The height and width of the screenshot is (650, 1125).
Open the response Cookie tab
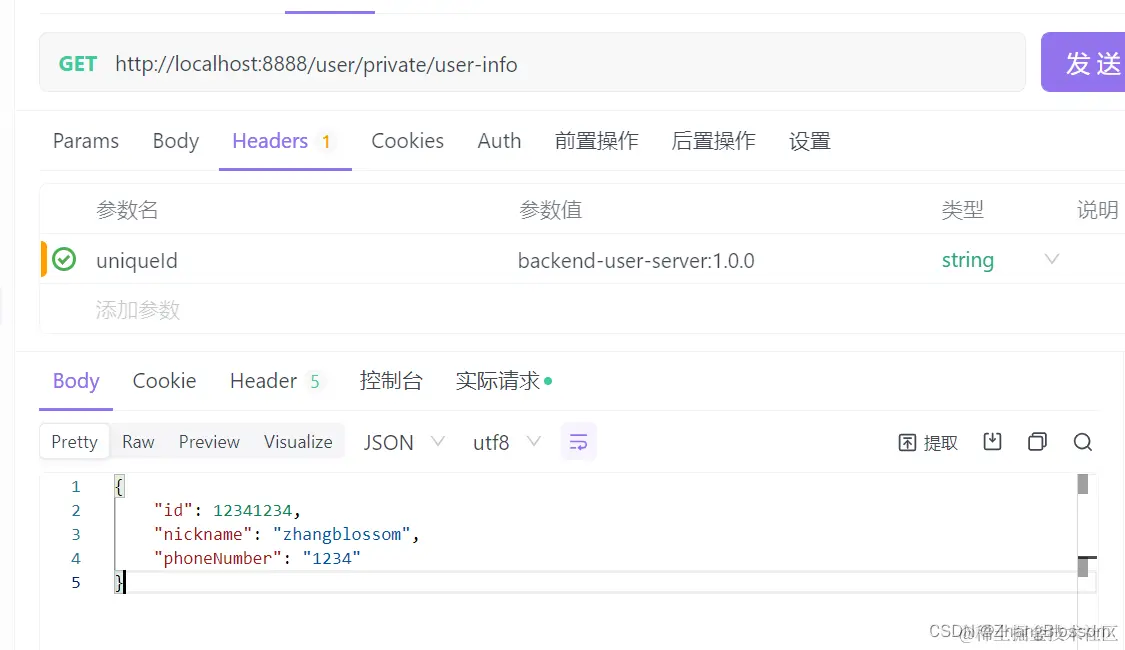pyautogui.click(x=164, y=381)
